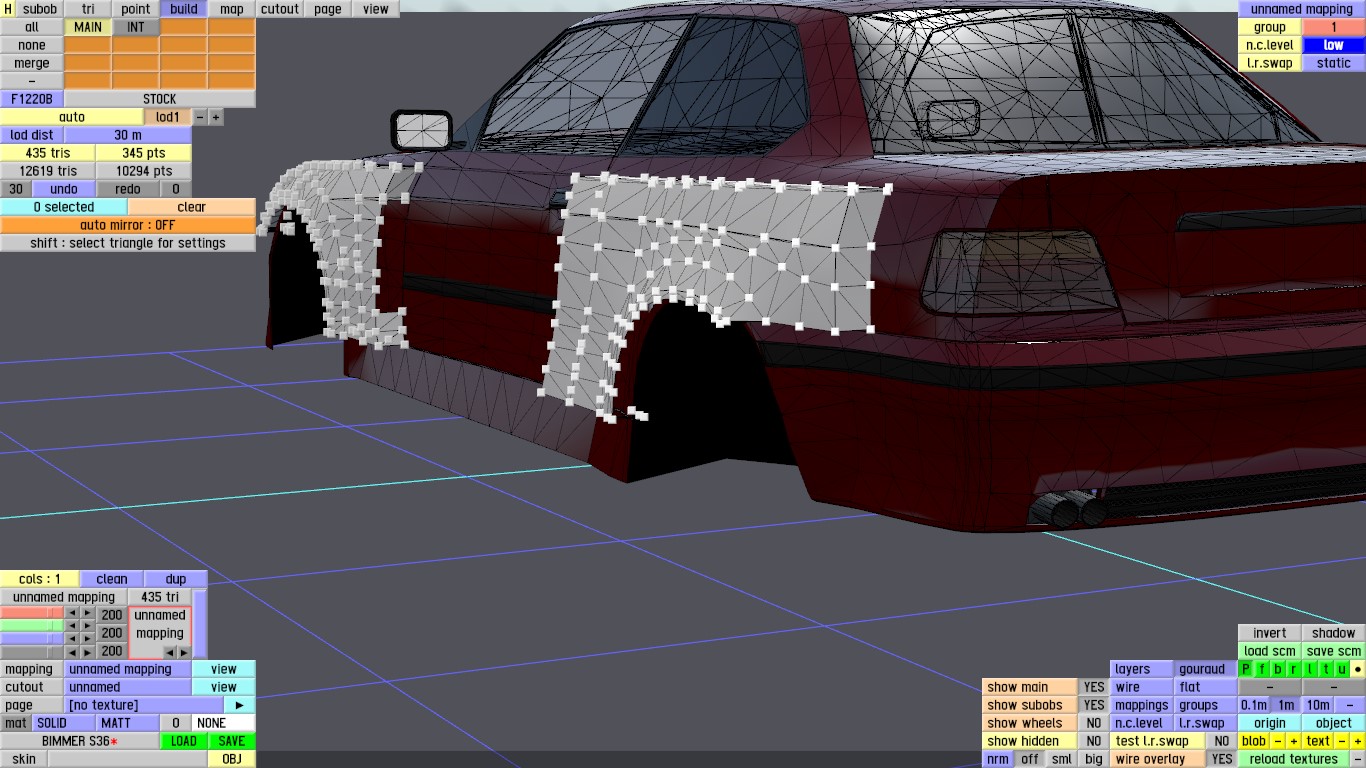Toggle auto mirror OFF setting
This screenshot has width=1366, height=768.
pyautogui.click(x=128, y=225)
